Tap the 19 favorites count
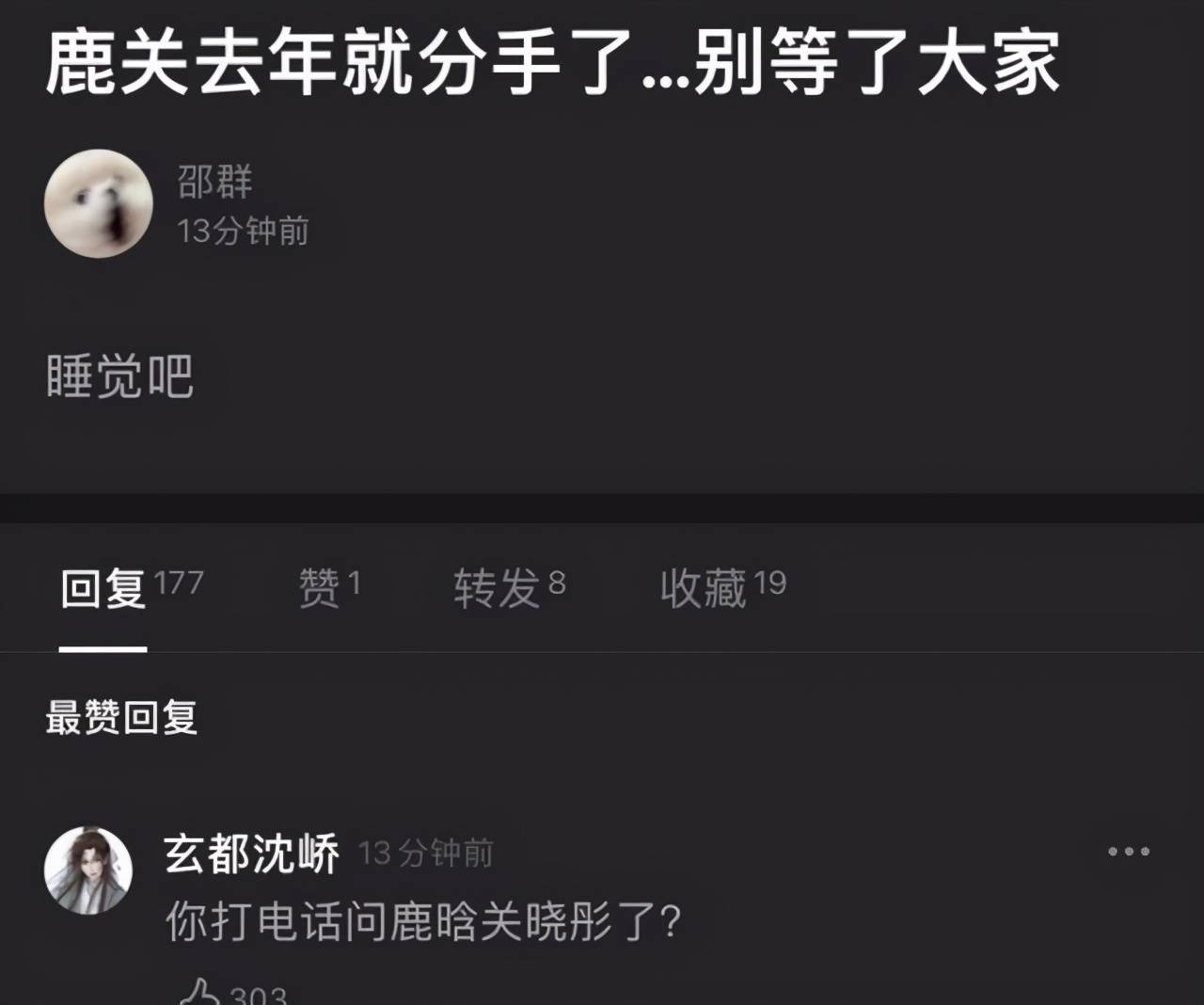Image resolution: width=1204 pixels, height=1005 pixels. (x=769, y=582)
